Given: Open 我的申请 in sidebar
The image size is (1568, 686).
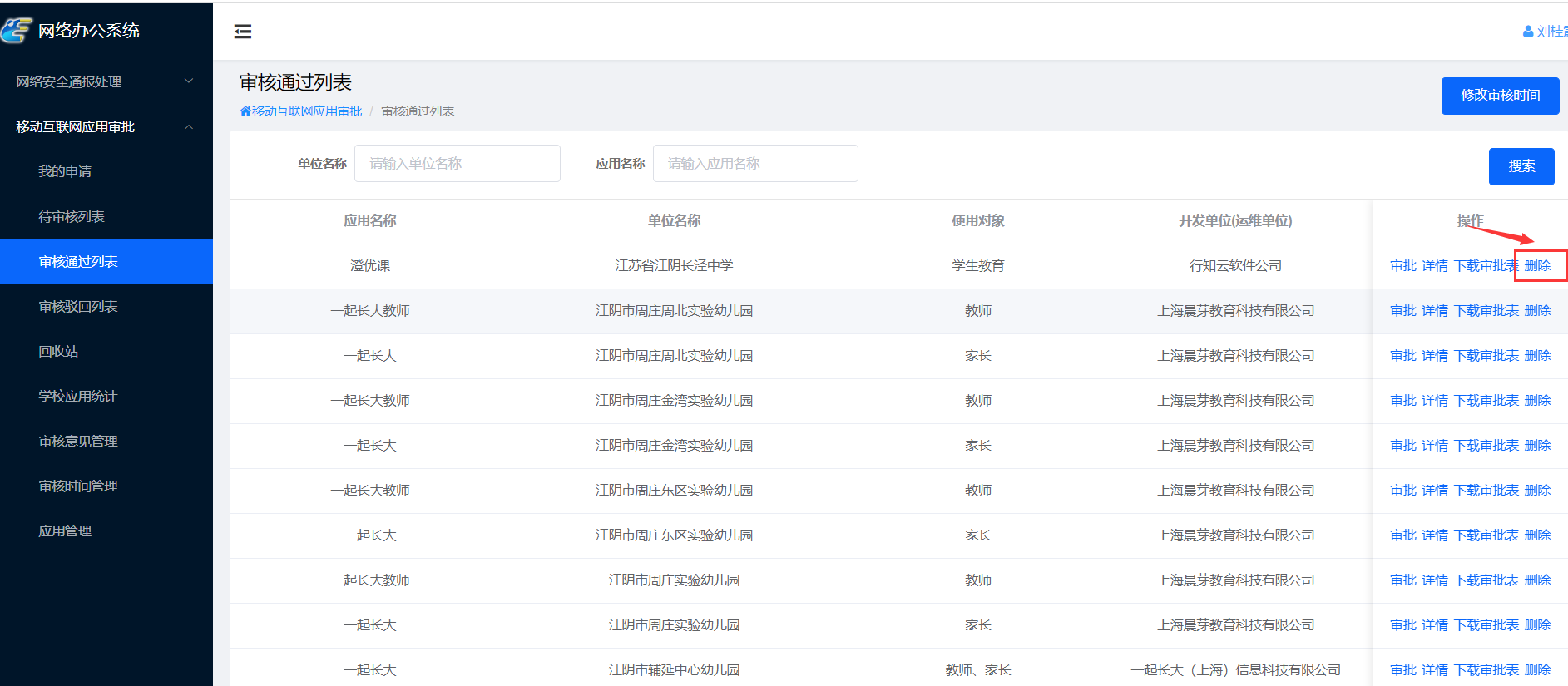Looking at the screenshot, I should point(65,171).
